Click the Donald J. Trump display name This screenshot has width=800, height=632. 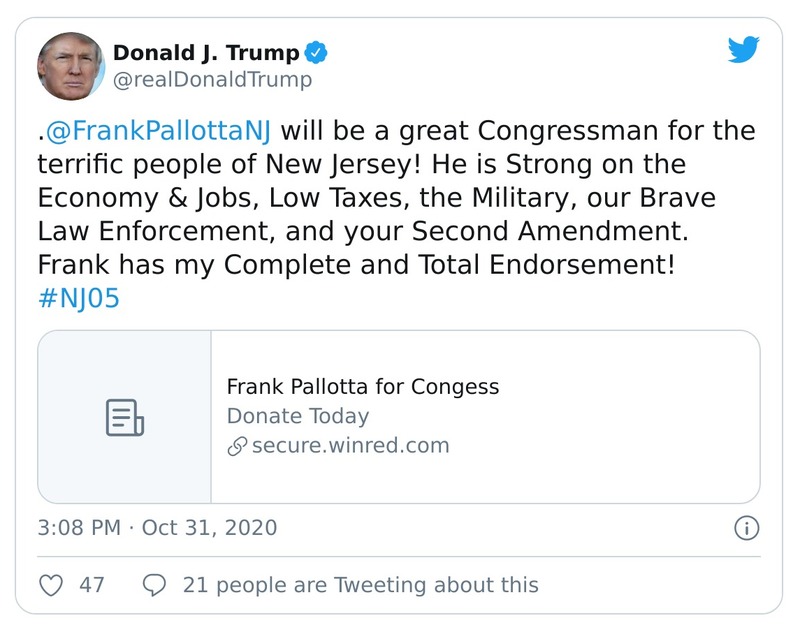208,53
